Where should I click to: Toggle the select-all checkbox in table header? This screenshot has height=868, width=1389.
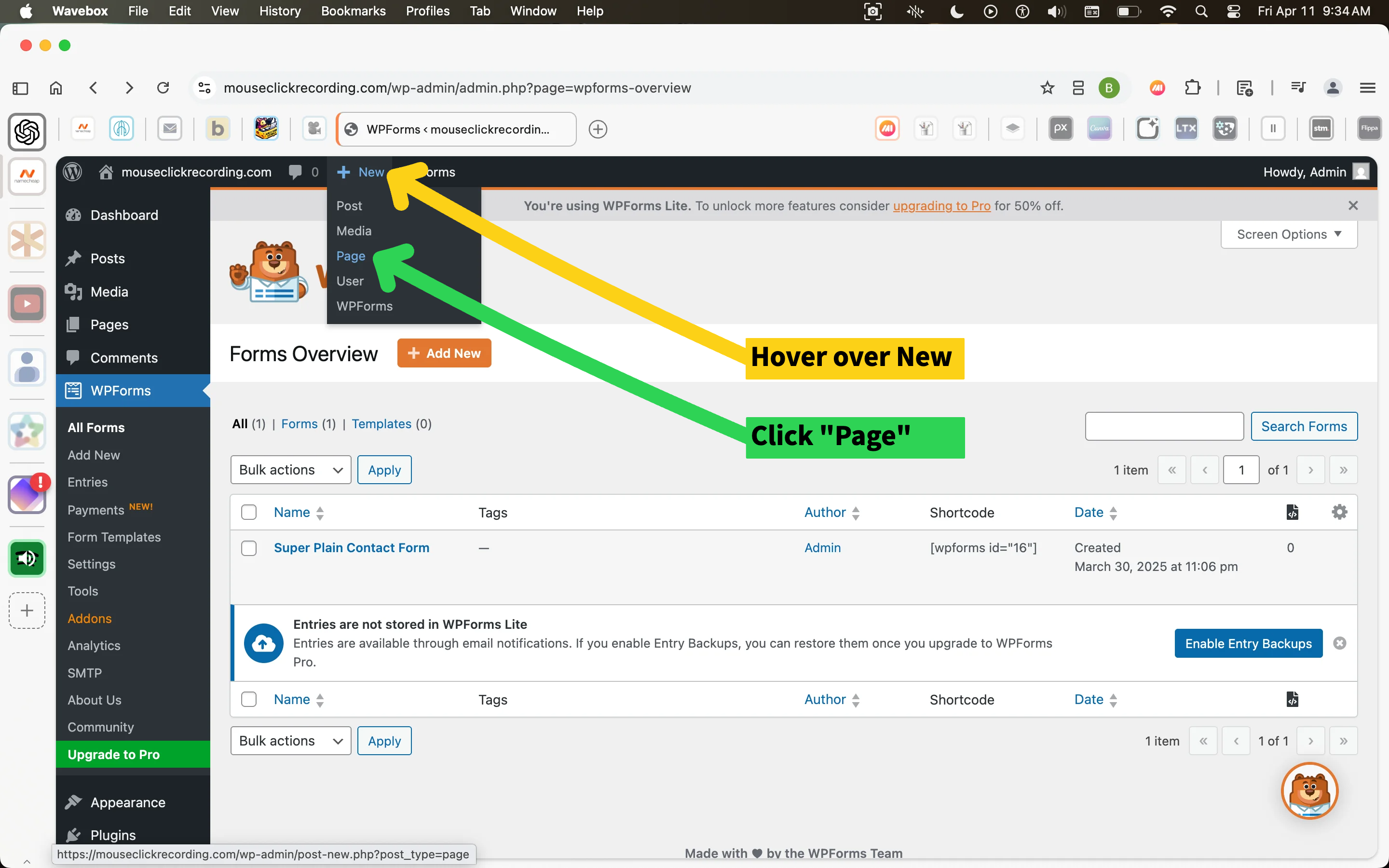click(x=248, y=512)
